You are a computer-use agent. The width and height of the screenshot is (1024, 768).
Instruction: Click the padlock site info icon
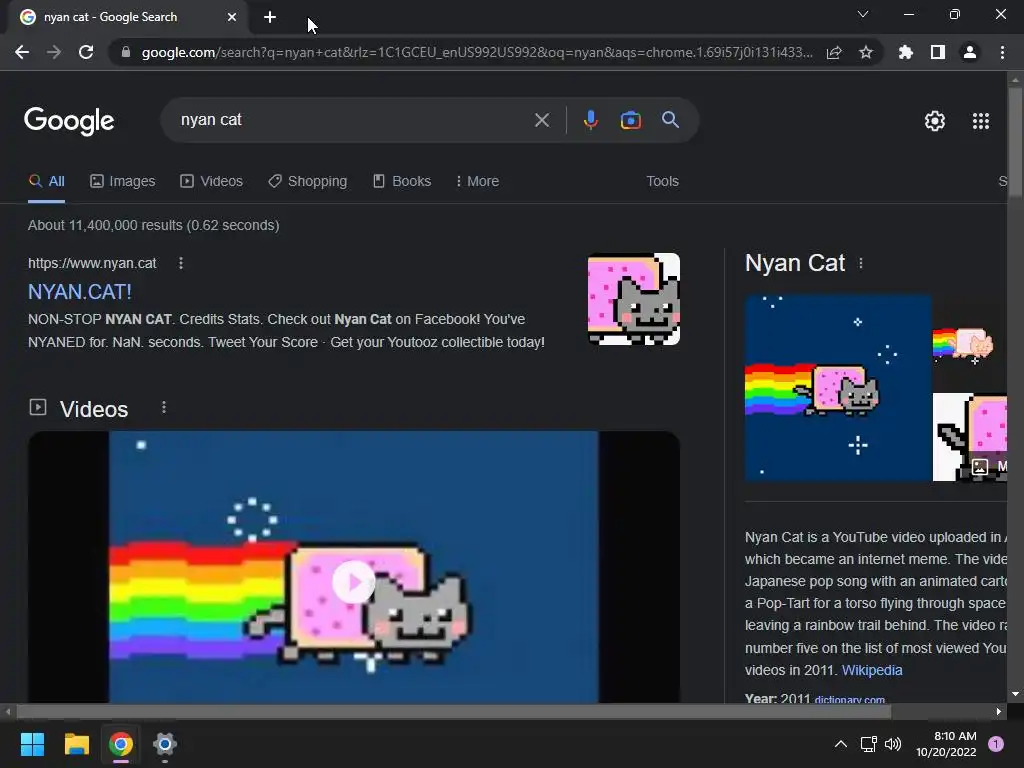point(126,52)
